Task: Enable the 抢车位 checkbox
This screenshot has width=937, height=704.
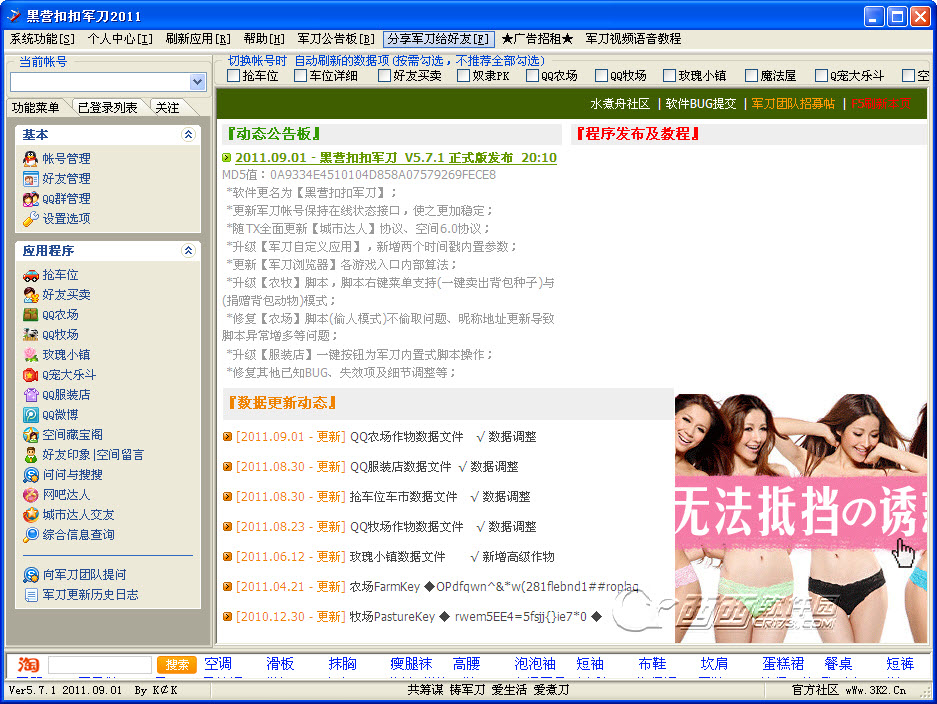Action: 233,76
